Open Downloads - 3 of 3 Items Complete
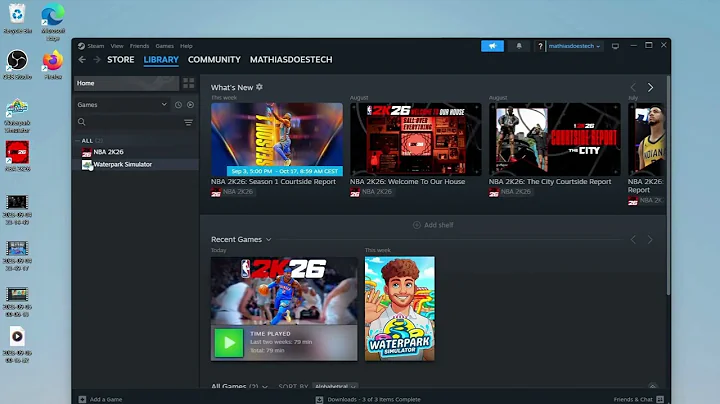 [374, 399]
